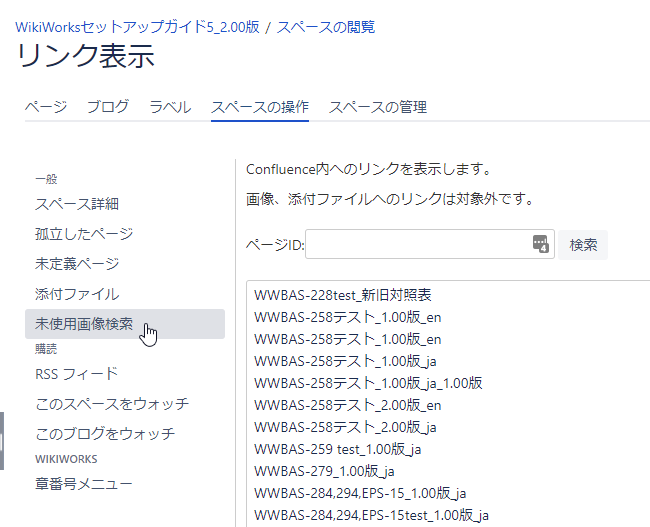Switch to the ページ tab
650x527 pixels.
pyautogui.click(x=45, y=107)
